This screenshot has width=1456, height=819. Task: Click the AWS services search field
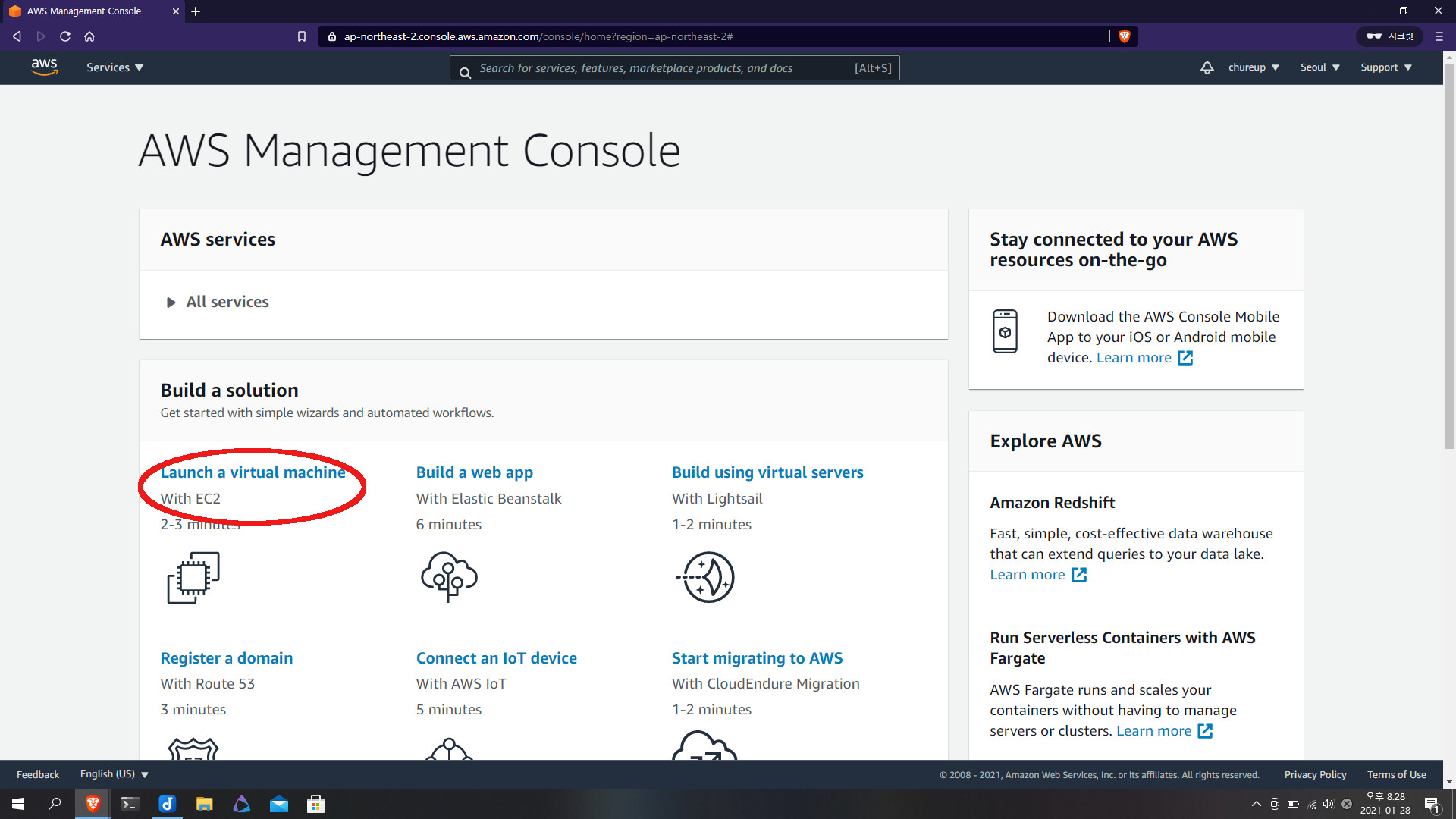click(x=664, y=68)
